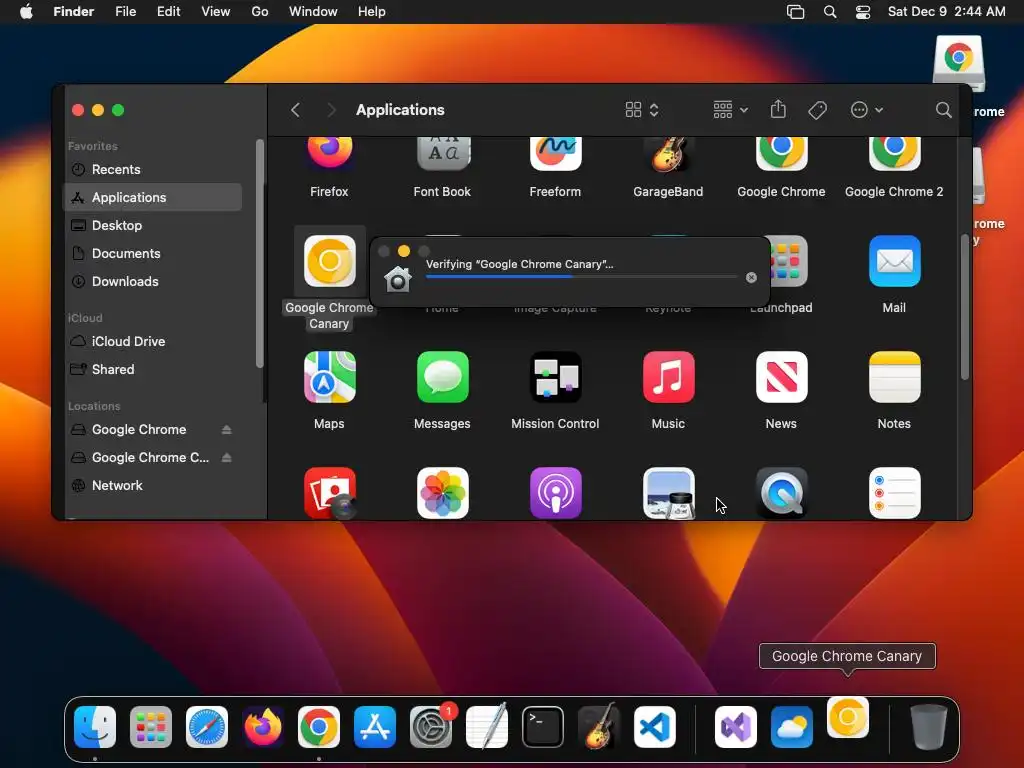Eject the Google Chrome C... volume

coord(227,458)
